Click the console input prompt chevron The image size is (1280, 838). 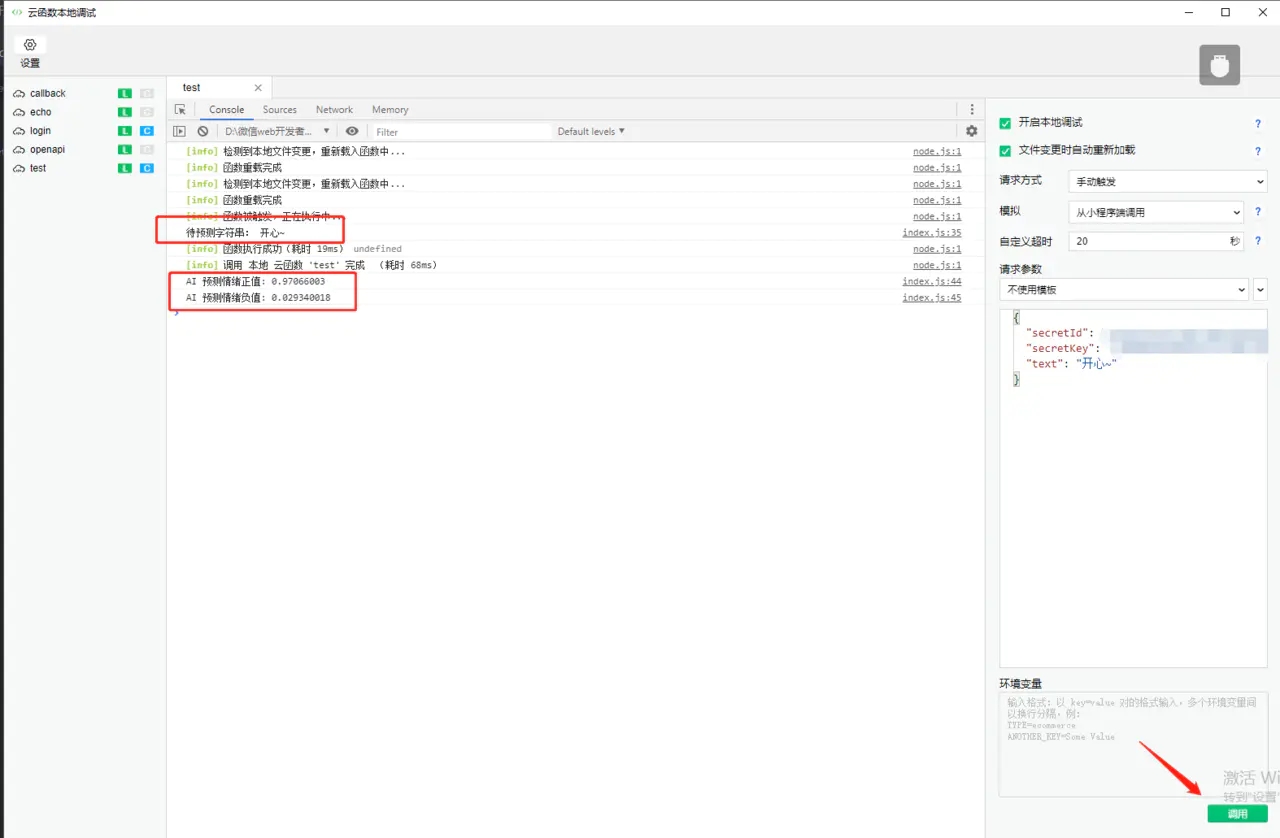click(177, 313)
